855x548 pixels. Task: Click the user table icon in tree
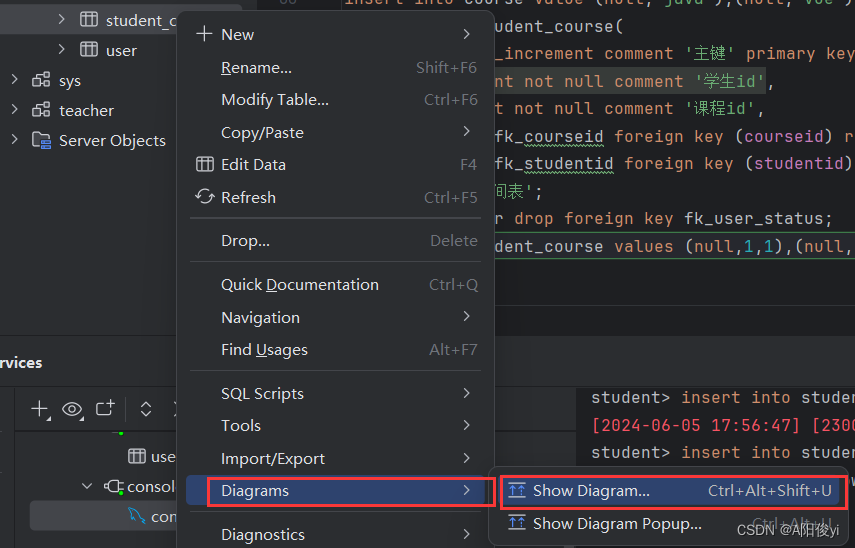pos(89,50)
